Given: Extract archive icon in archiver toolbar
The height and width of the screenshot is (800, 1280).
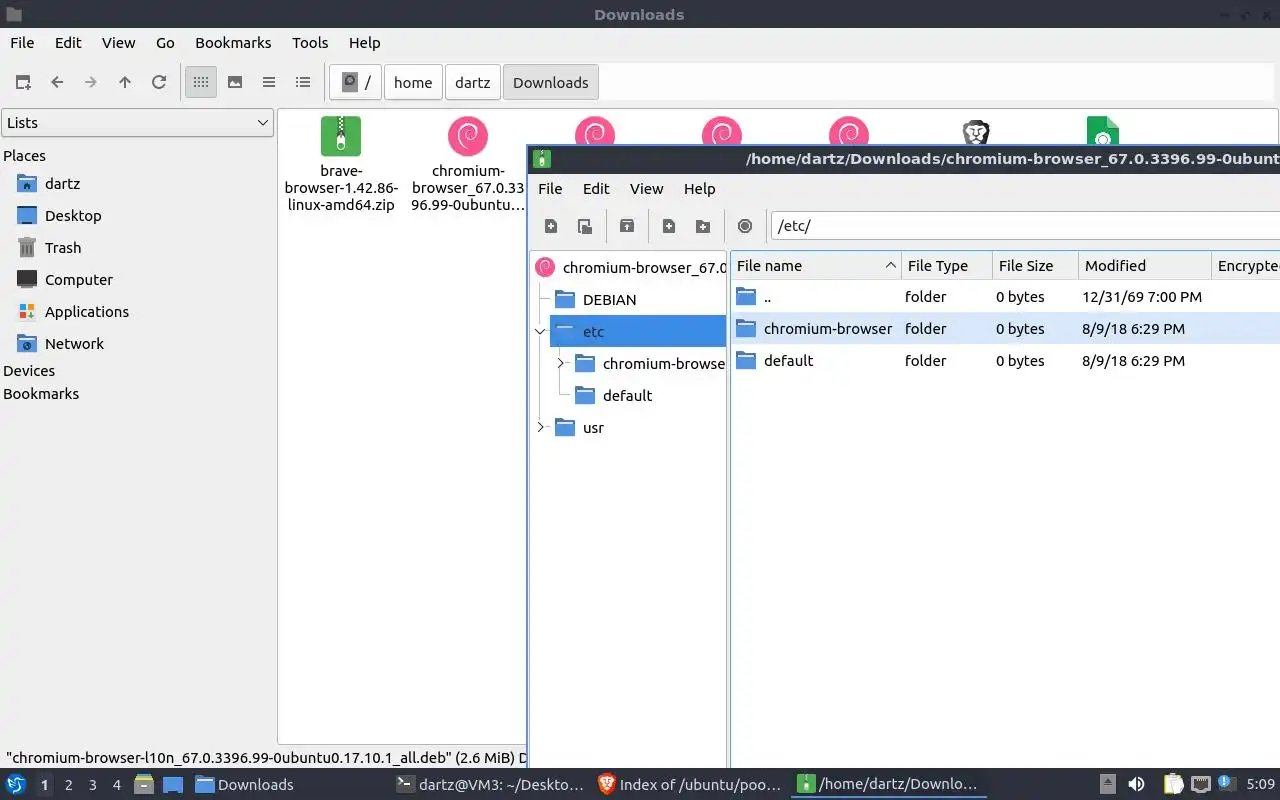Looking at the screenshot, I should [x=627, y=226].
